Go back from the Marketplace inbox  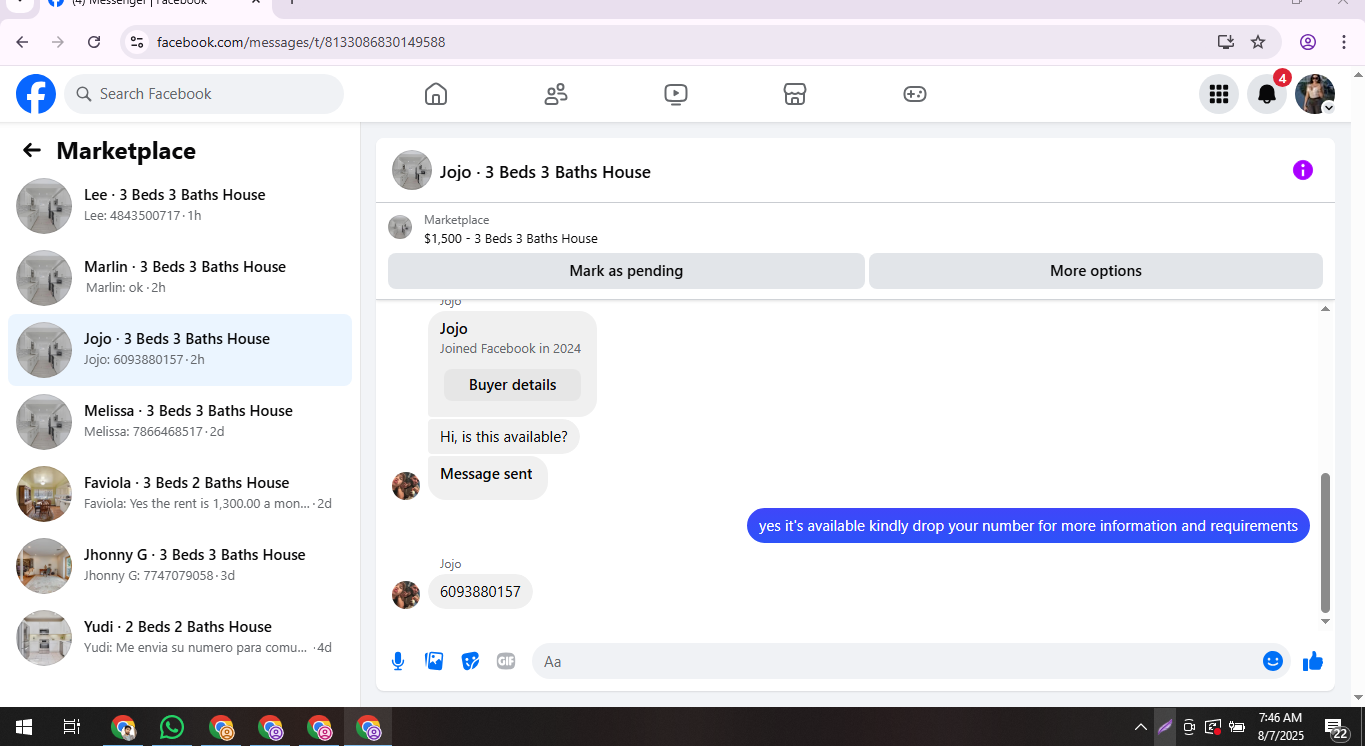[x=32, y=150]
